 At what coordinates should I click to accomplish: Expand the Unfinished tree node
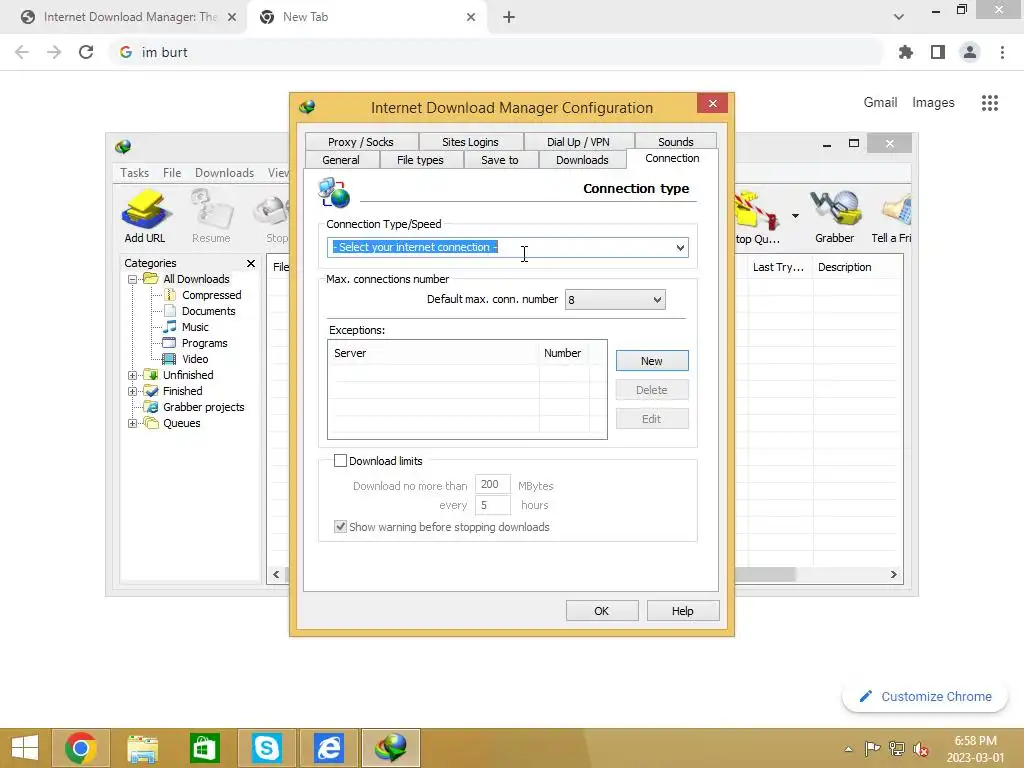click(x=133, y=375)
